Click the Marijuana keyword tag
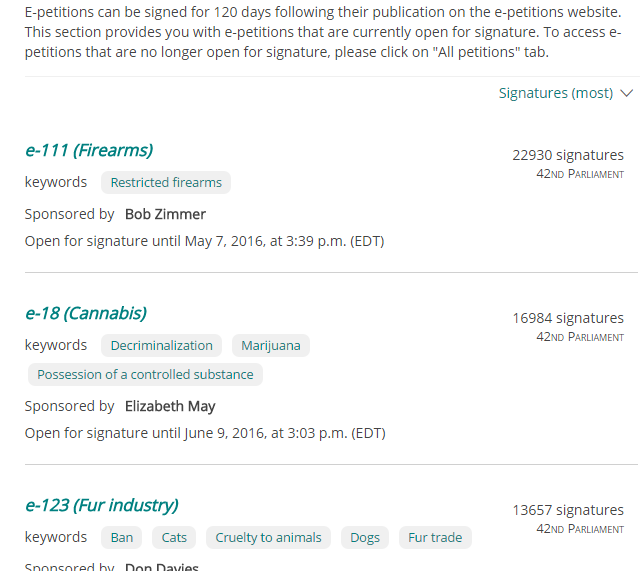Viewport: 640px width, 571px height. click(x=271, y=346)
